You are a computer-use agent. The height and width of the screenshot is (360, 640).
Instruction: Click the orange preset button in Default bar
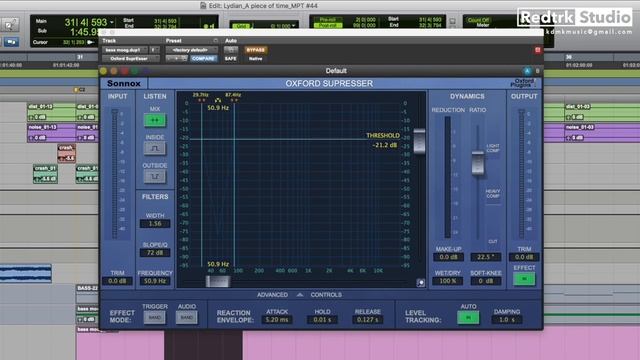tap(114, 71)
